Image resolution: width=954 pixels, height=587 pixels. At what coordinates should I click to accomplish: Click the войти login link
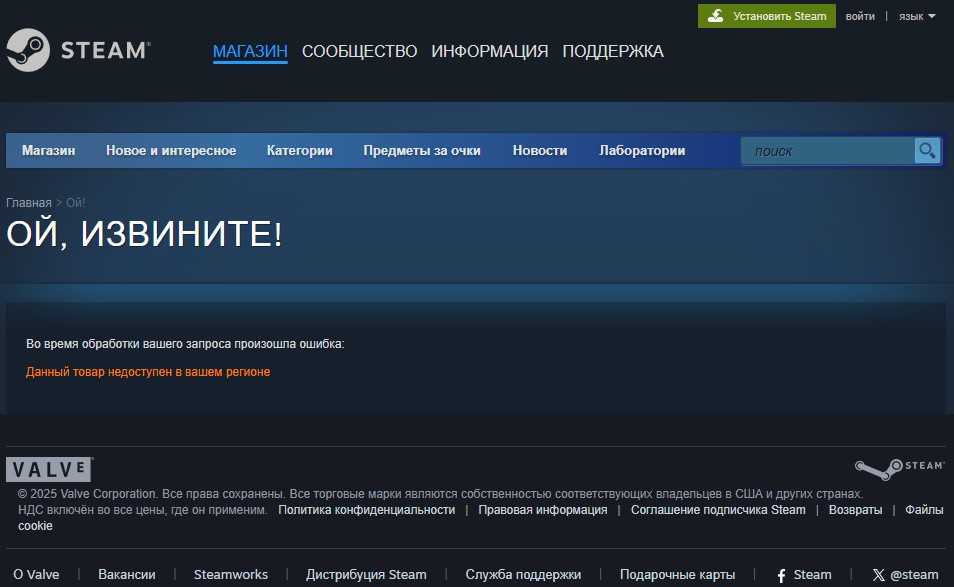pos(860,16)
